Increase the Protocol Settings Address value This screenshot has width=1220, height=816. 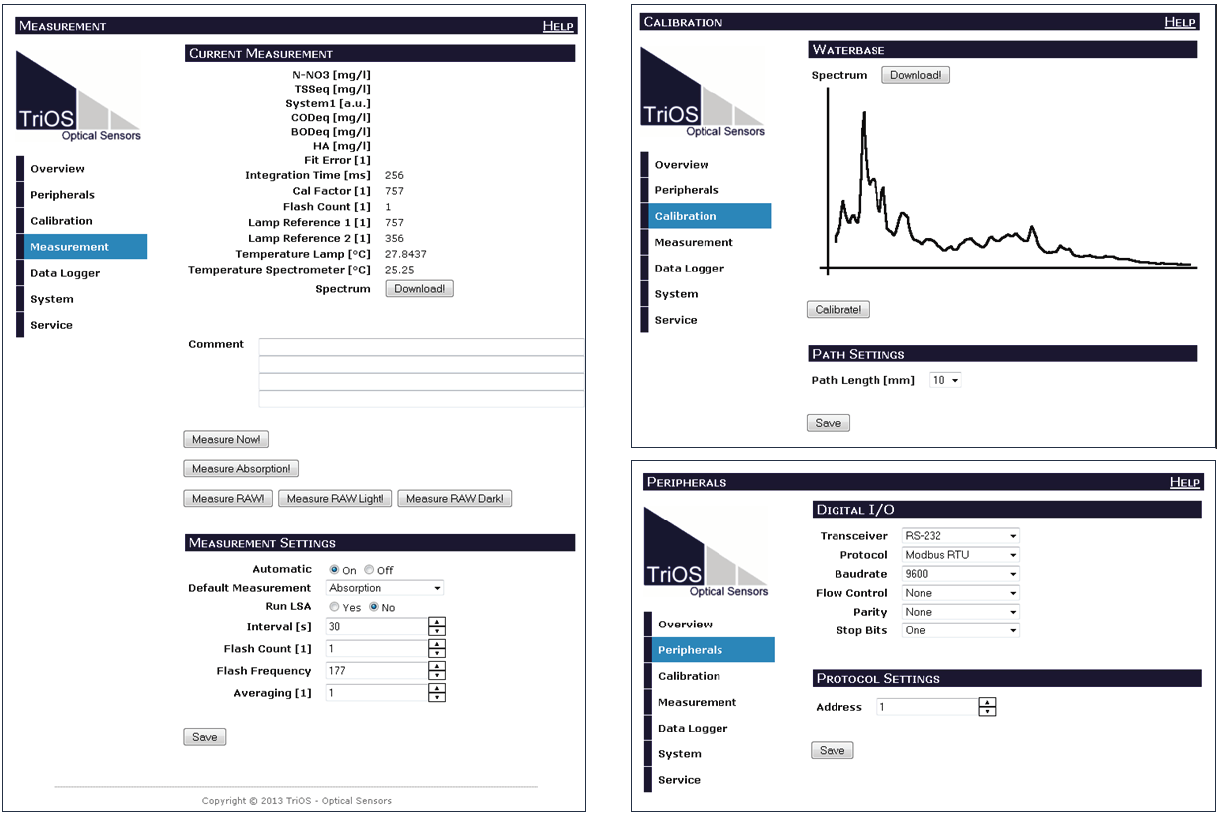click(988, 702)
